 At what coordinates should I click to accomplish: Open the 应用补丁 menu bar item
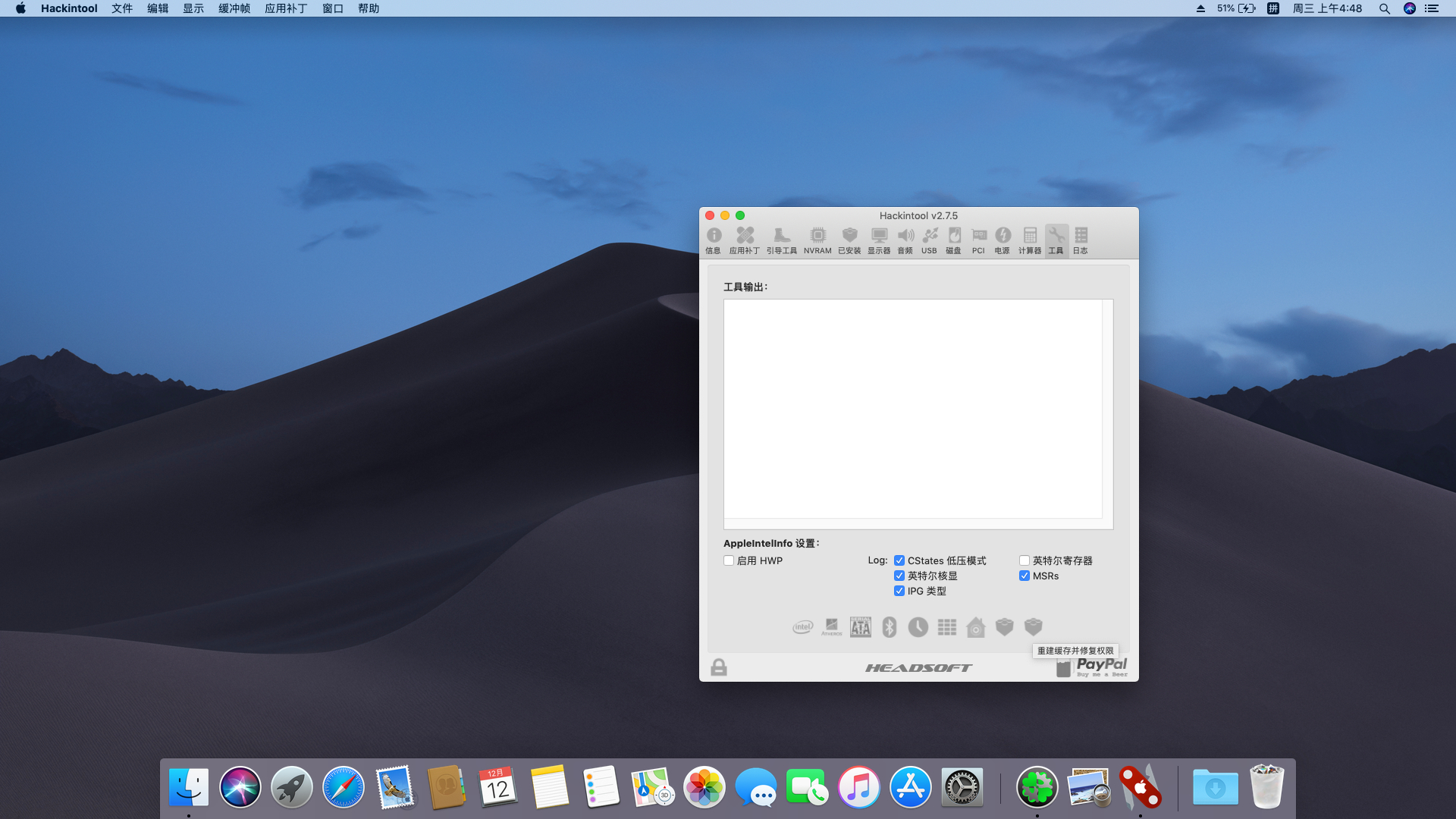[286, 8]
